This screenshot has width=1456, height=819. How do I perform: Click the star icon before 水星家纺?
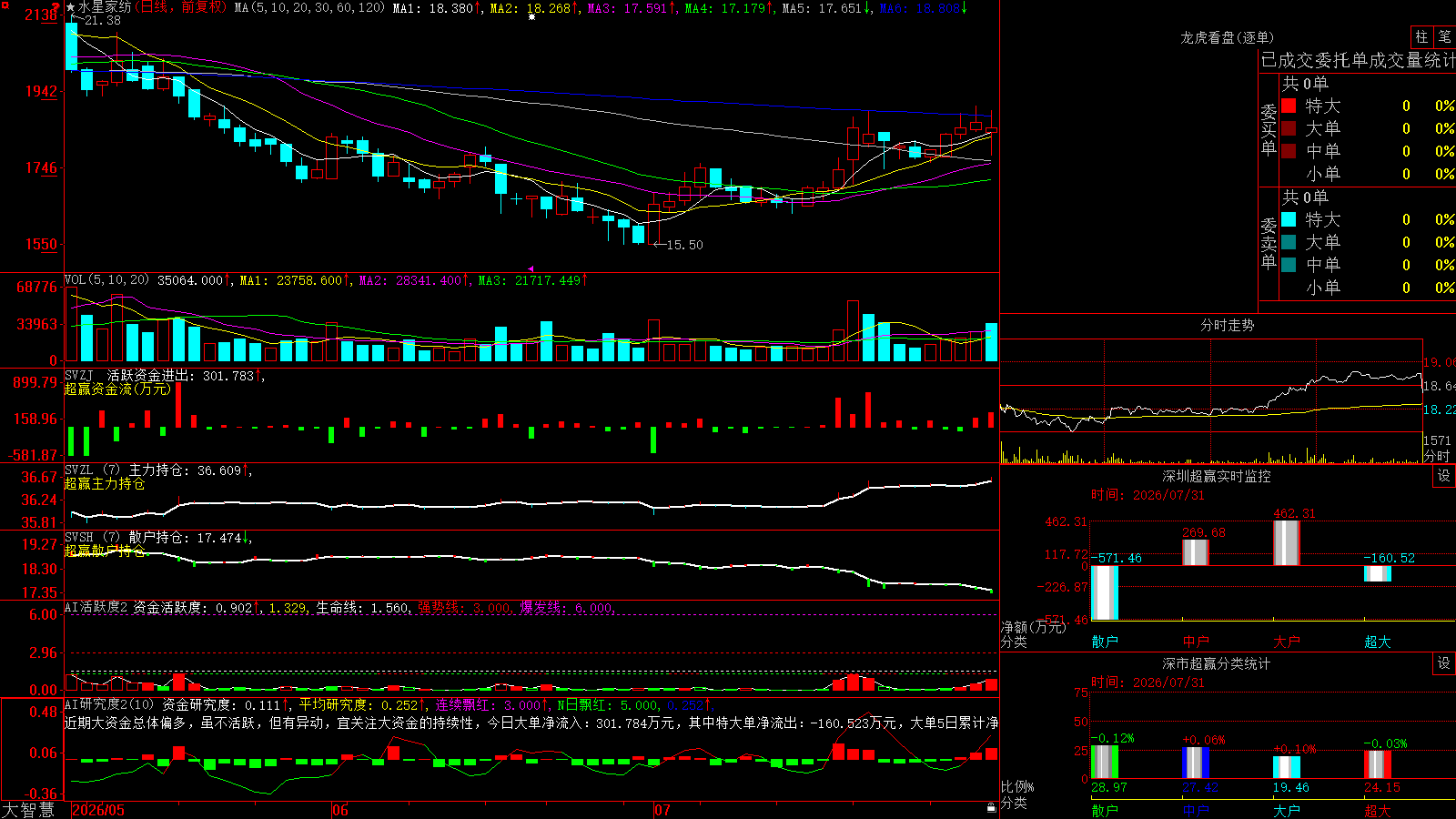point(70,7)
